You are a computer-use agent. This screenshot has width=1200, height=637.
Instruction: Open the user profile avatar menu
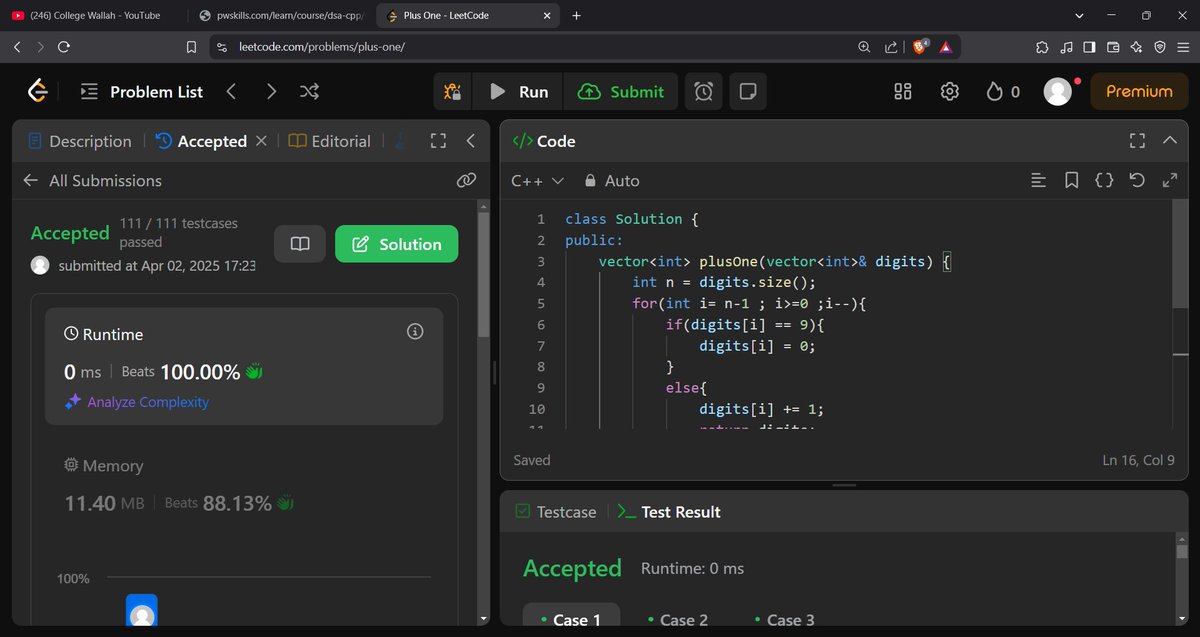[x=1058, y=92]
